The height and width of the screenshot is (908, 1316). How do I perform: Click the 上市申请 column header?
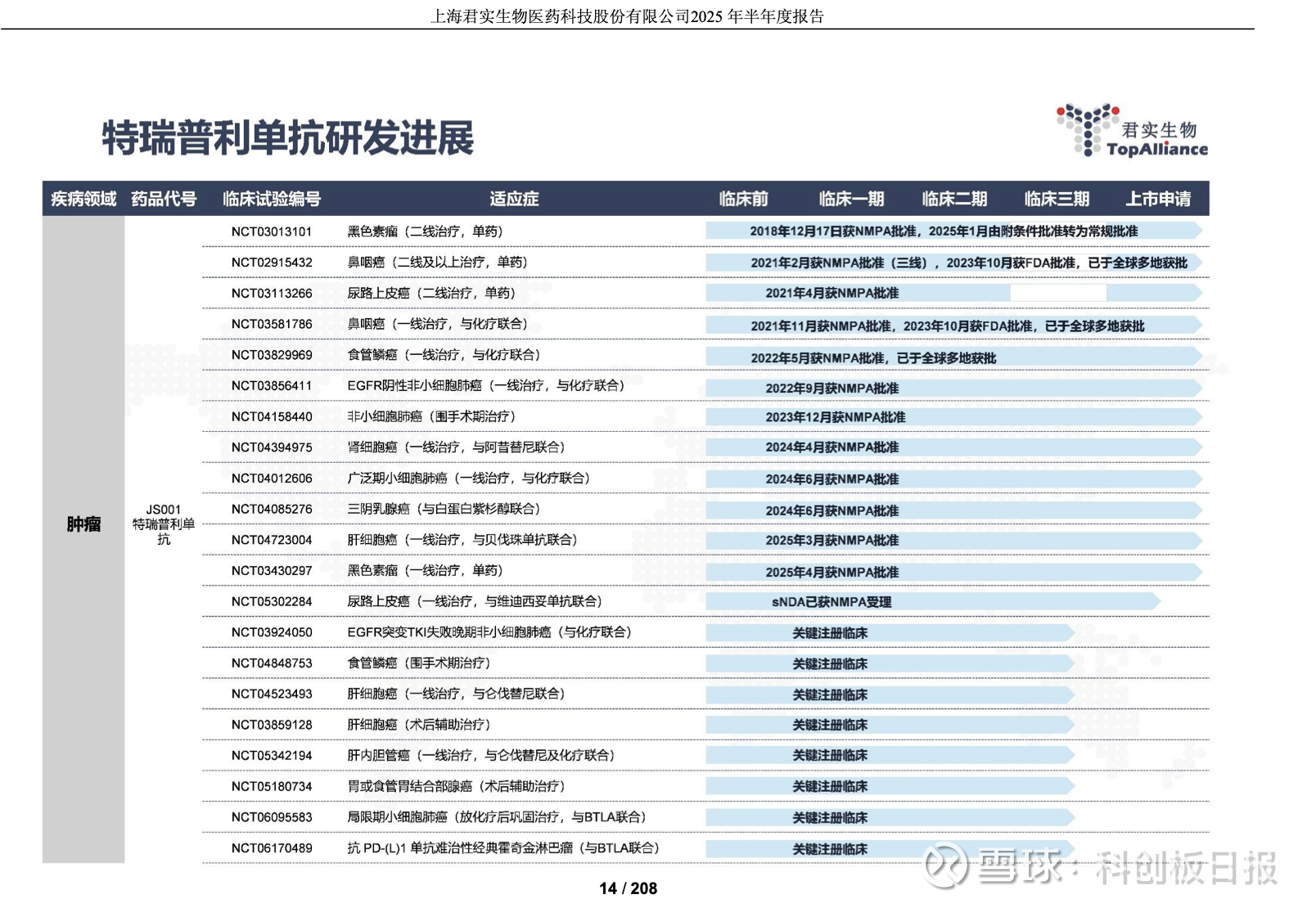pyautogui.click(x=1158, y=199)
